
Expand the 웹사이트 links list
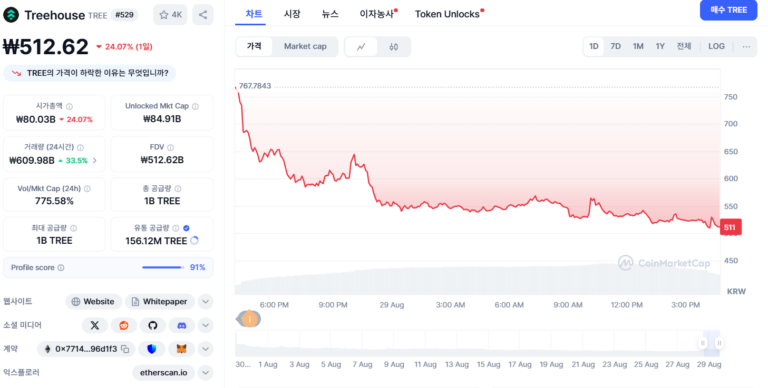(x=206, y=302)
